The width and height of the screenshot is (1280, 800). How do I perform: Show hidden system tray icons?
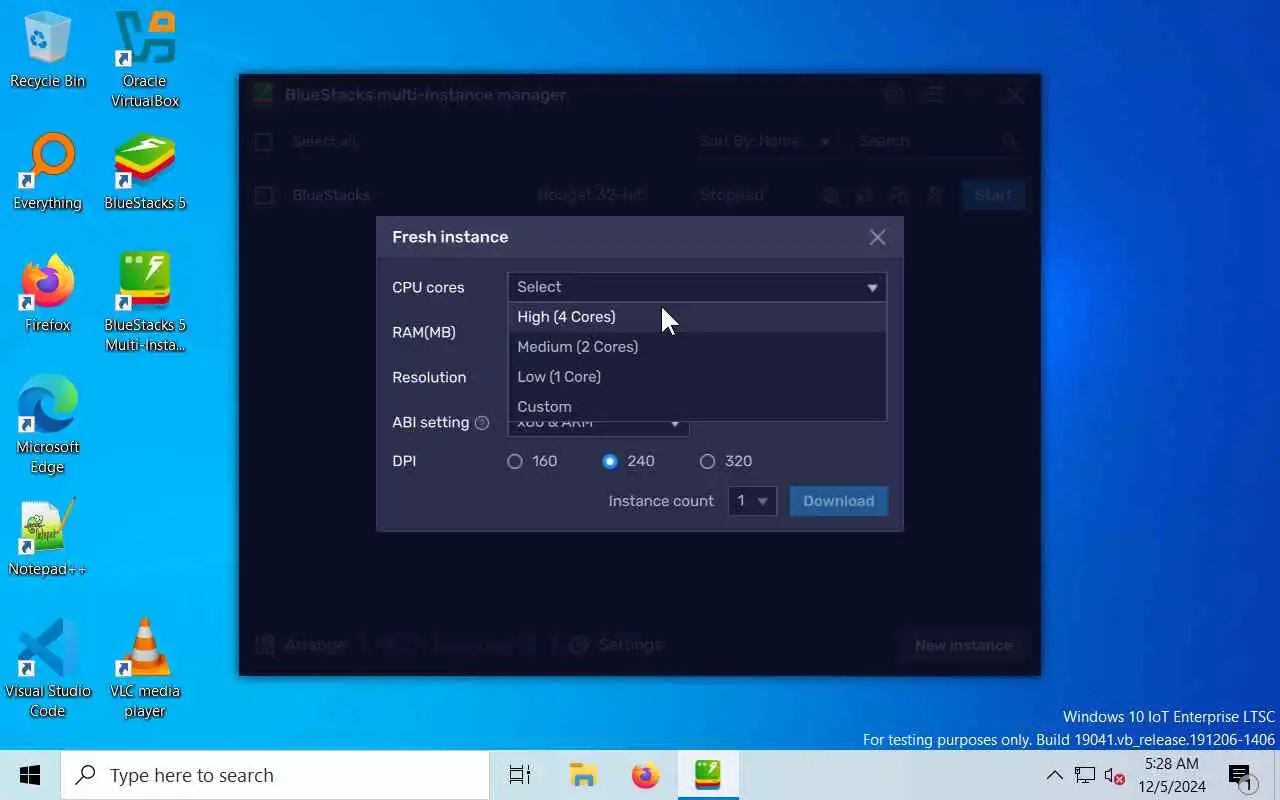(x=1054, y=775)
